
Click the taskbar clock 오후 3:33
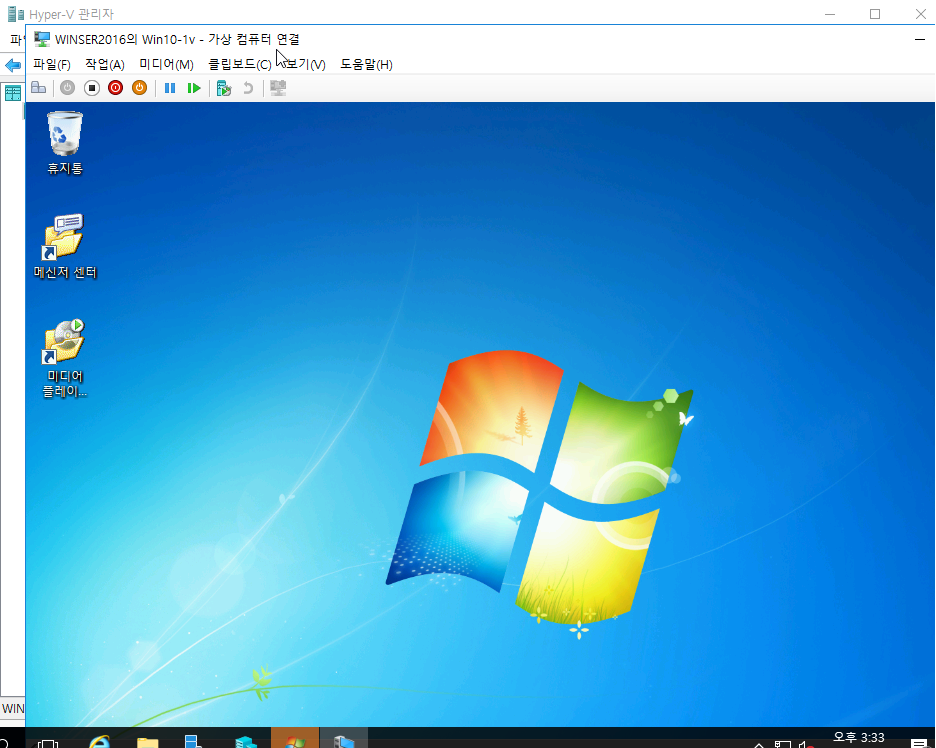[858, 738]
